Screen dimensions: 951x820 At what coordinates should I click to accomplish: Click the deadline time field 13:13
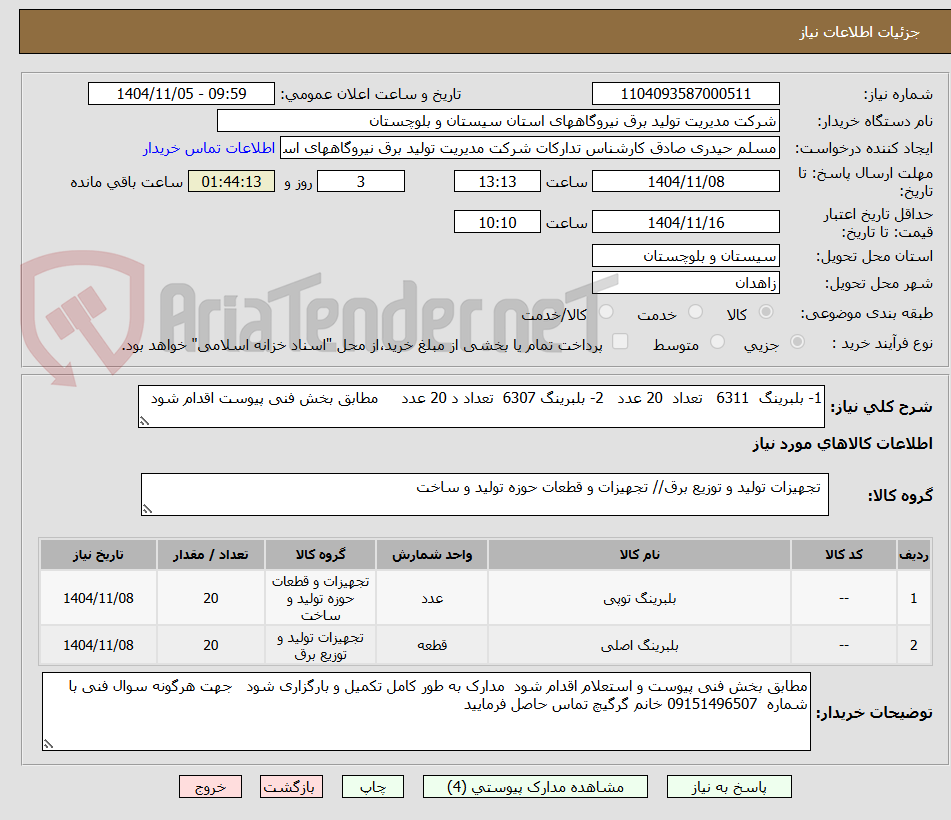click(497, 181)
